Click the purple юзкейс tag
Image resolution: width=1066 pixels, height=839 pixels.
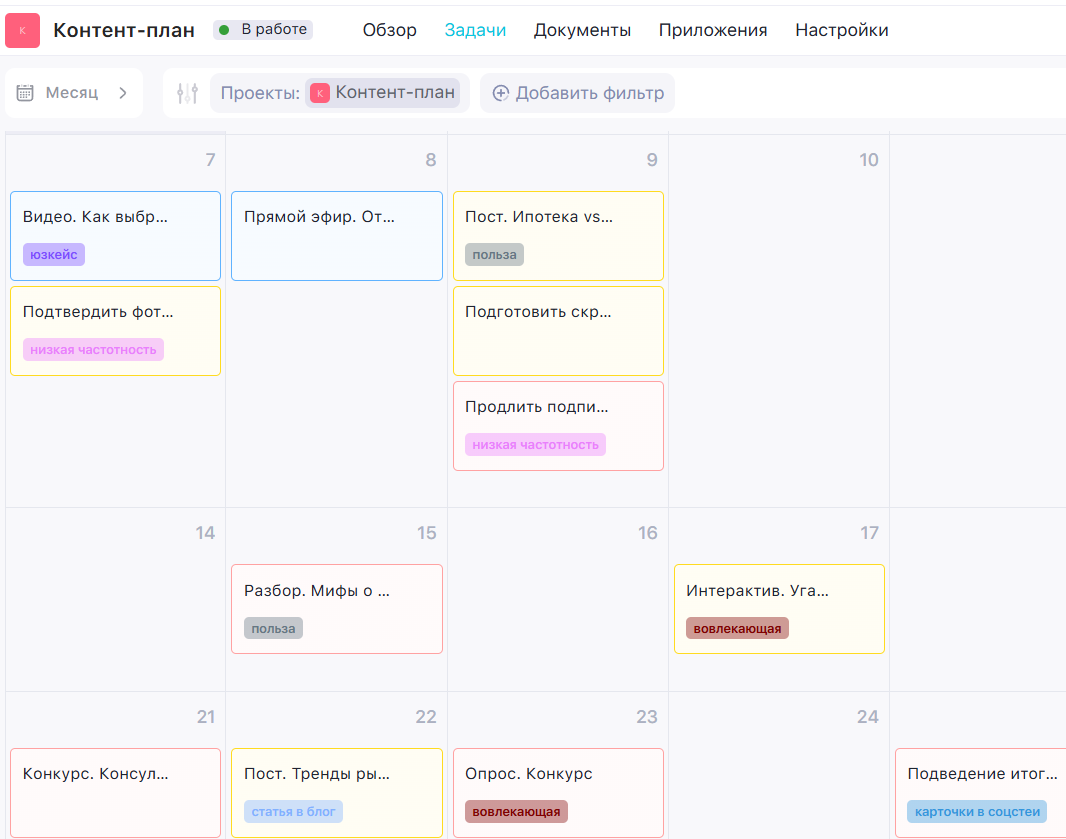tap(54, 255)
